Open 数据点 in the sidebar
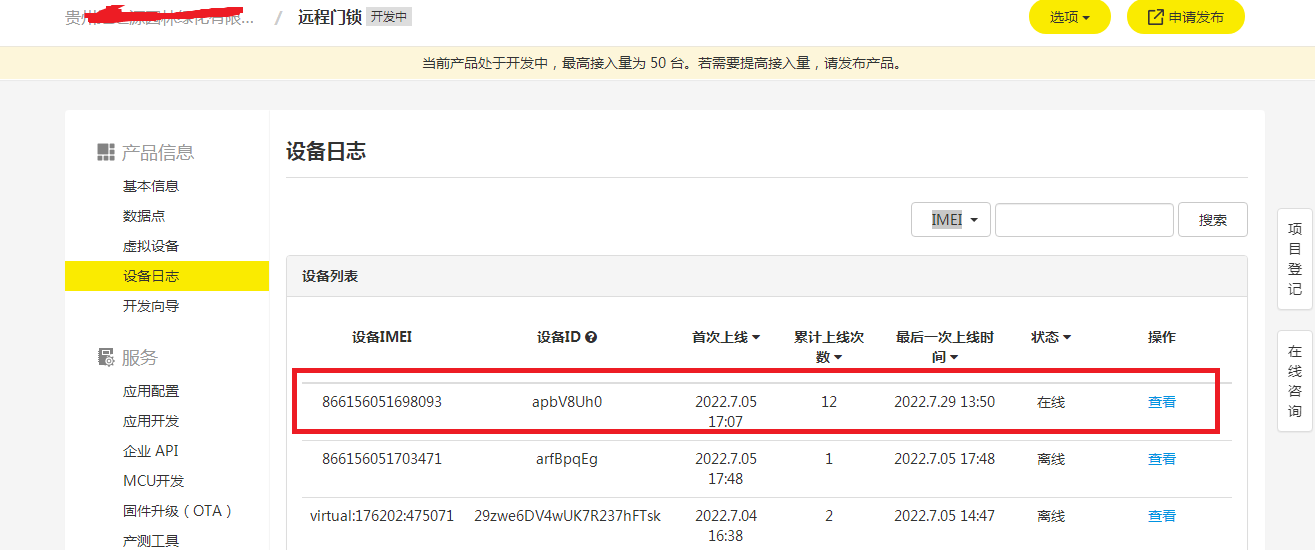Screen dimensions: 1315x550 pyautogui.click(x=144, y=216)
